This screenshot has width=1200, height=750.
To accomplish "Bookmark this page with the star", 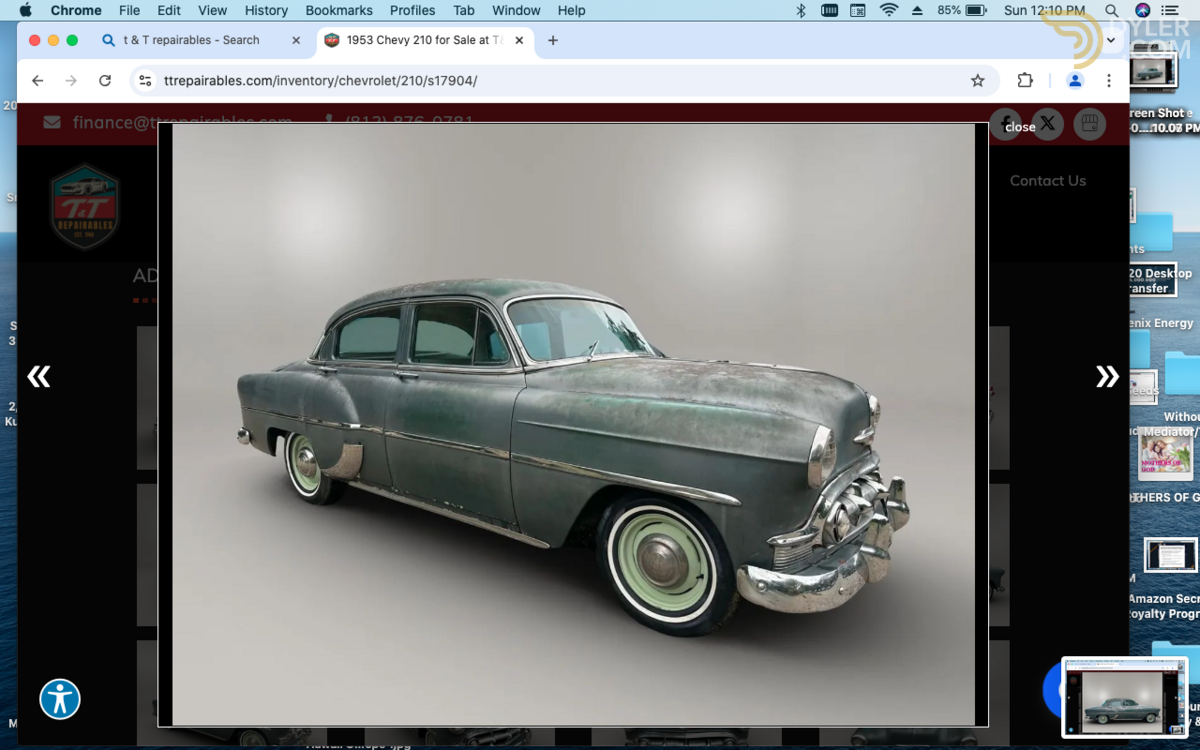I will 978,81.
